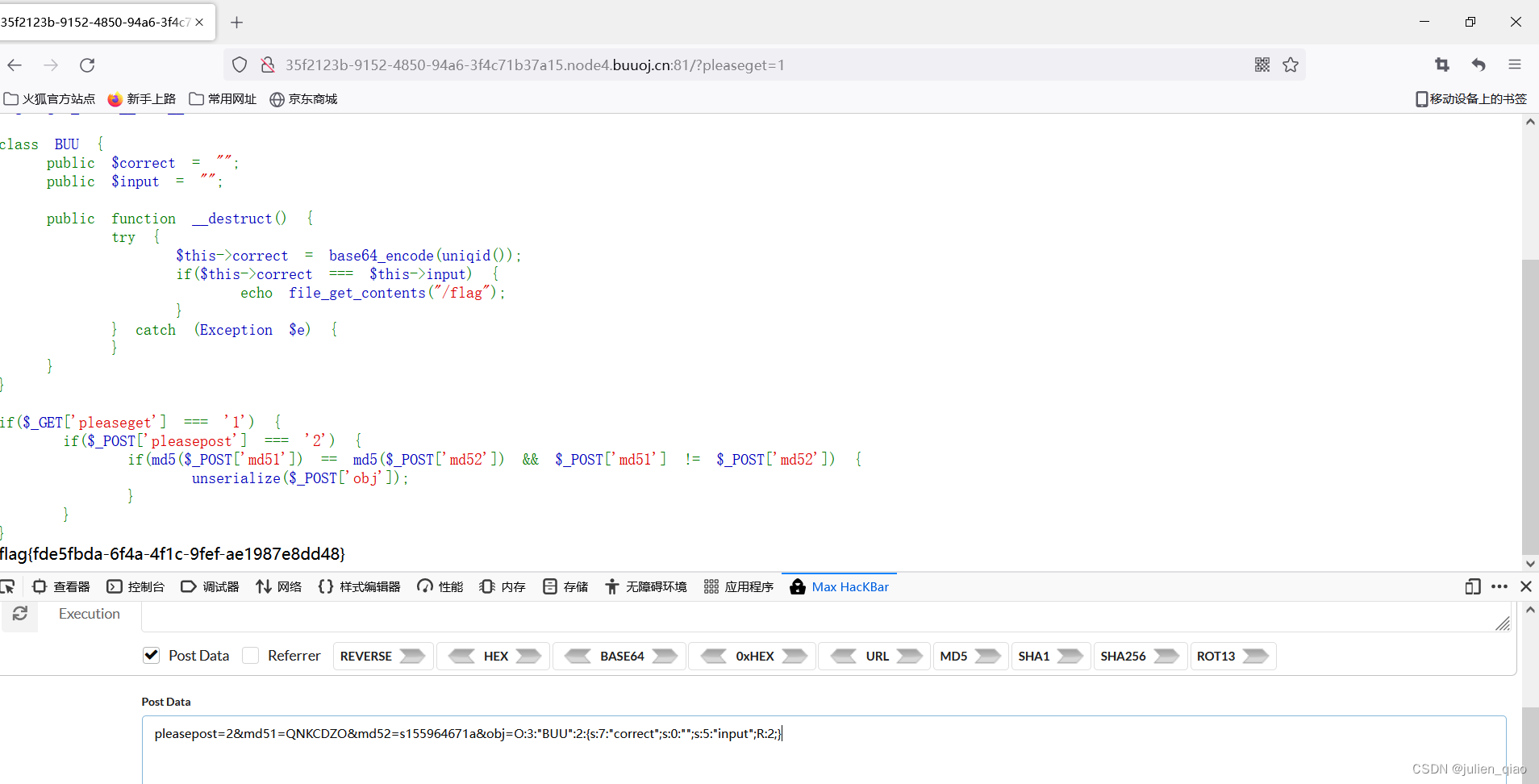Click the REVERSE encode arrow button
This screenshot has height=784, width=1539.
pyautogui.click(x=412, y=656)
